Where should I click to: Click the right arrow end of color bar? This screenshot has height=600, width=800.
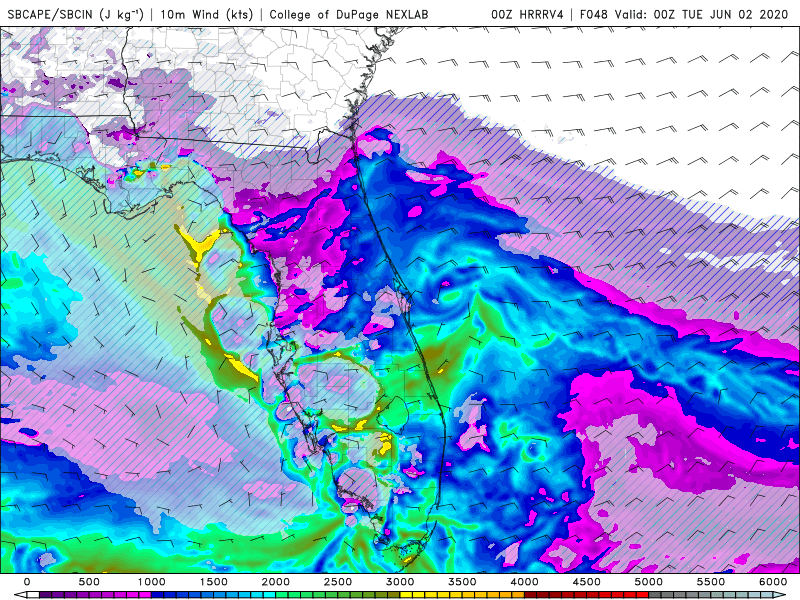[x=780, y=595]
